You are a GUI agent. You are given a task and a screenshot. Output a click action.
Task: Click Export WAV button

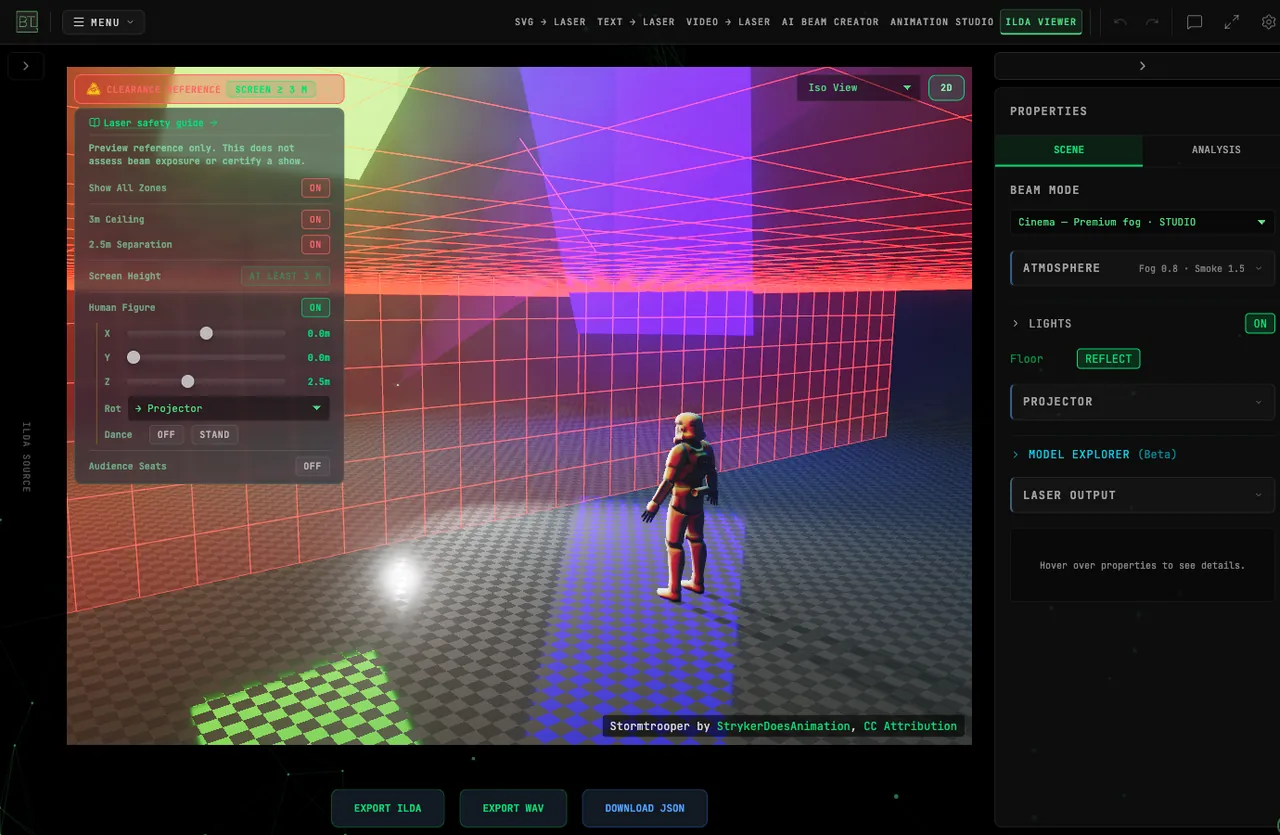pos(513,808)
